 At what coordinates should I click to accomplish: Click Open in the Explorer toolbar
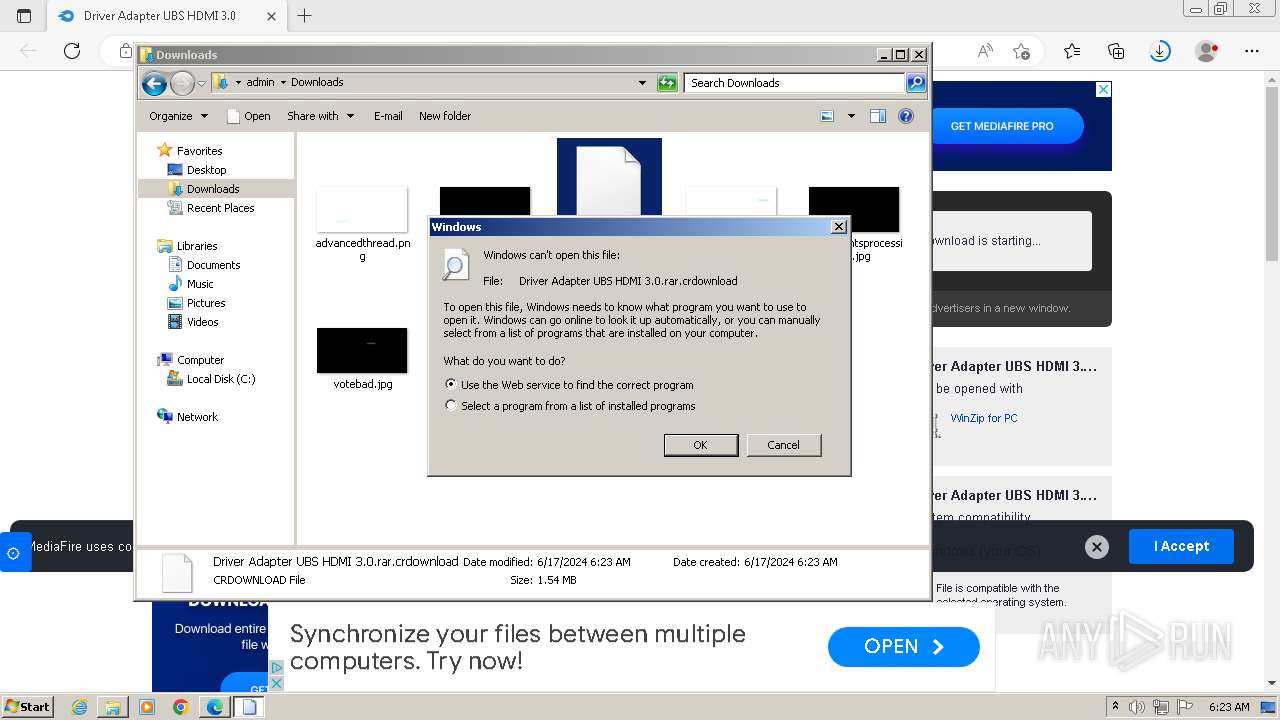point(248,116)
